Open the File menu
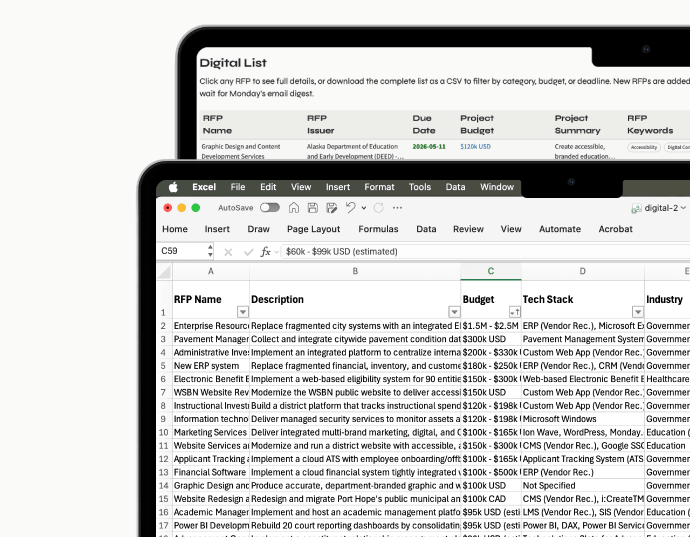The width and height of the screenshot is (690, 537). (x=238, y=187)
